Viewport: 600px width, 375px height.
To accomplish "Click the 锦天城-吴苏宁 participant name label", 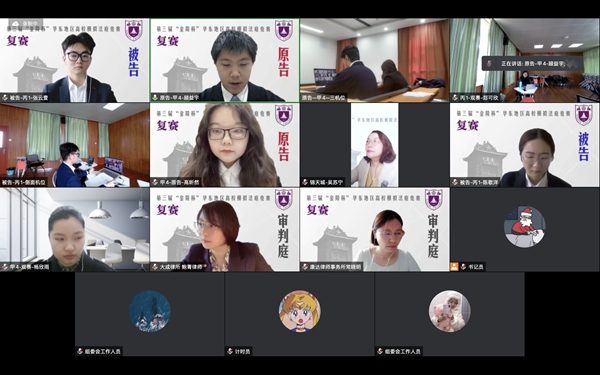I will coord(327,182).
